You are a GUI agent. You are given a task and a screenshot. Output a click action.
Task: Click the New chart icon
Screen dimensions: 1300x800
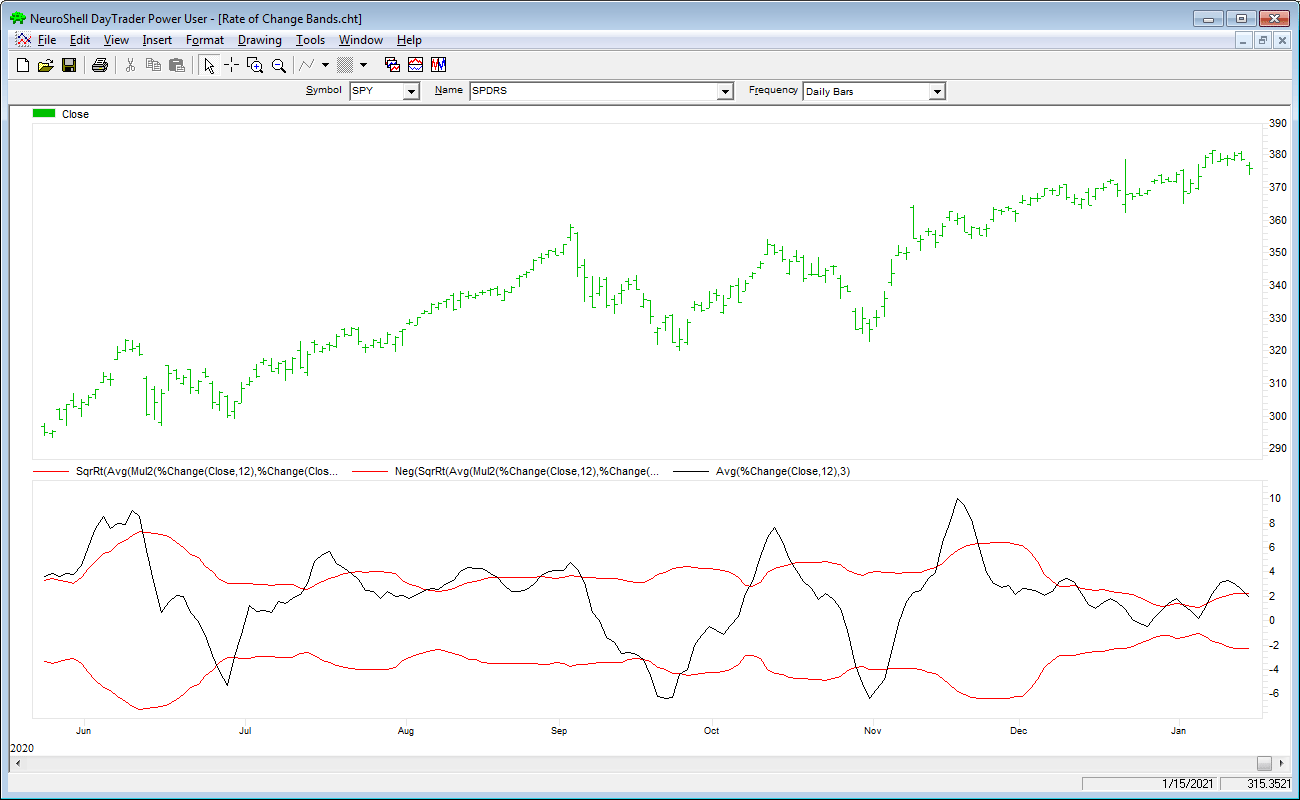(x=23, y=65)
